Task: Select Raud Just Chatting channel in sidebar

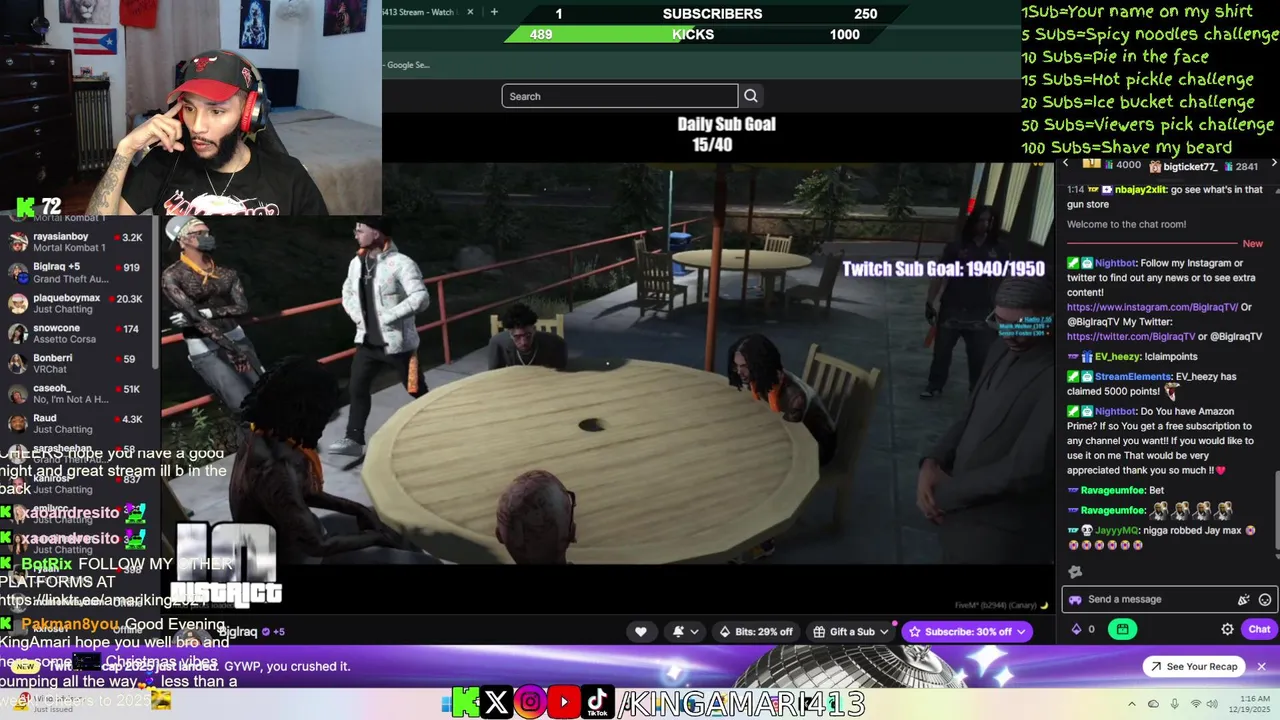Action: (x=78, y=423)
